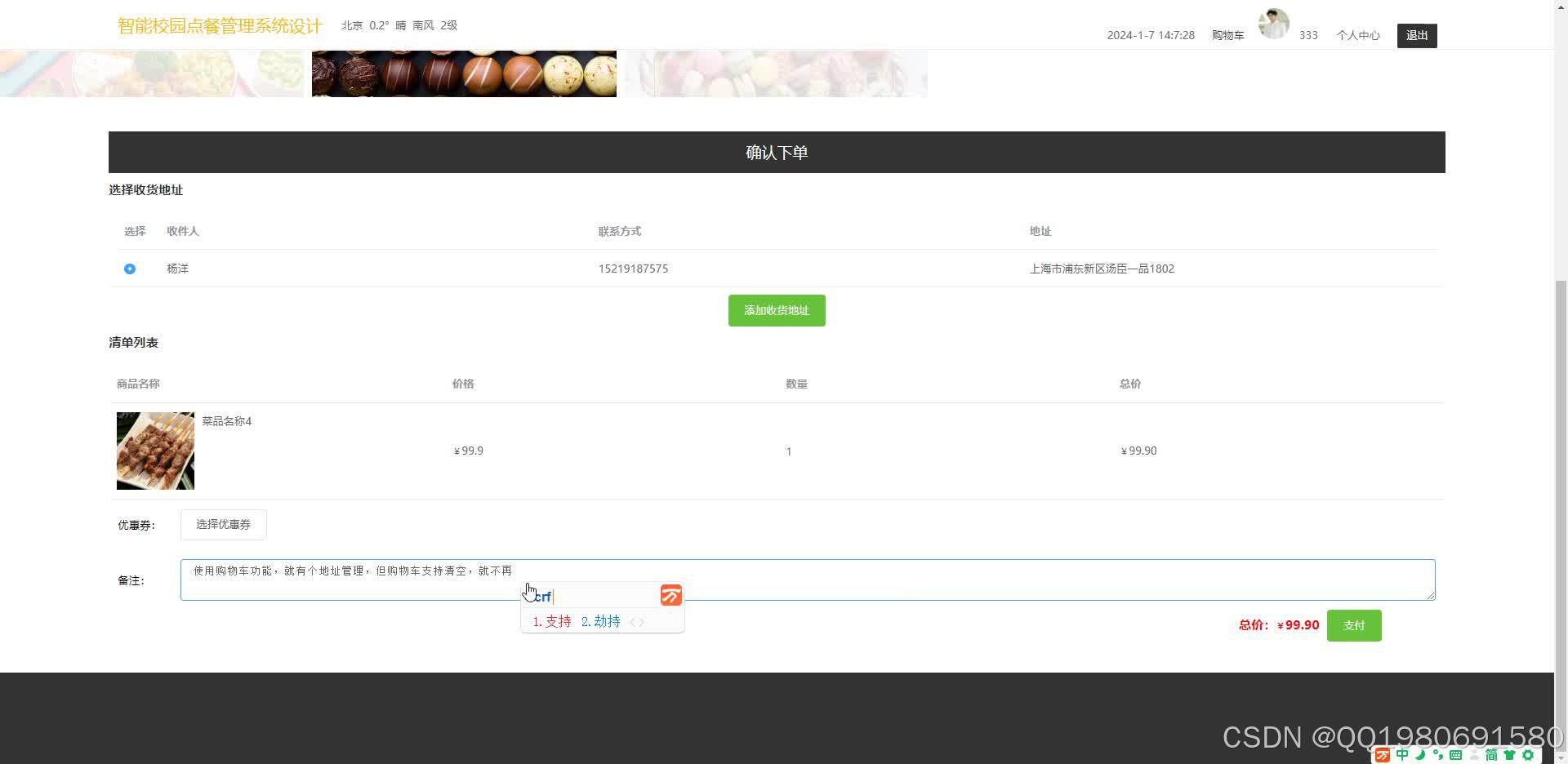Open 个人中心 from the top navigation
1568x764 pixels.
point(1358,35)
